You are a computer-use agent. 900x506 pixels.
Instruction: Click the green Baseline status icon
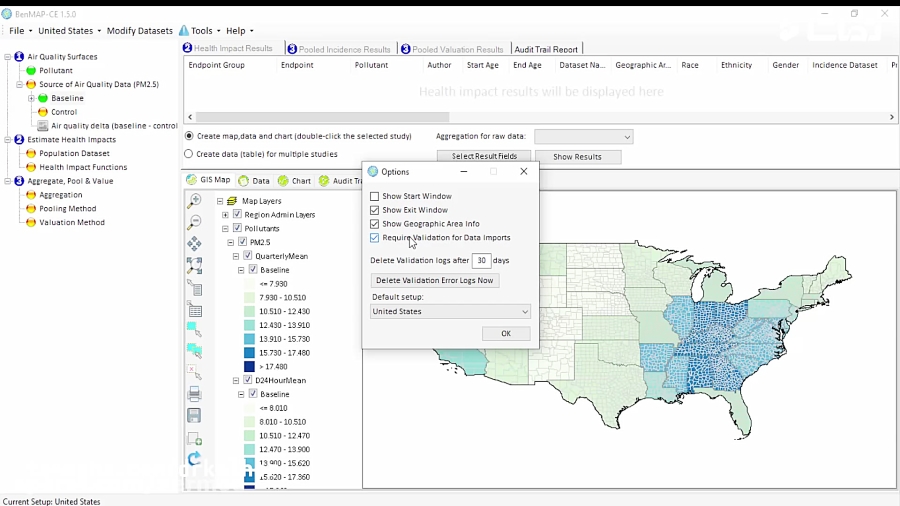click(43, 98)
